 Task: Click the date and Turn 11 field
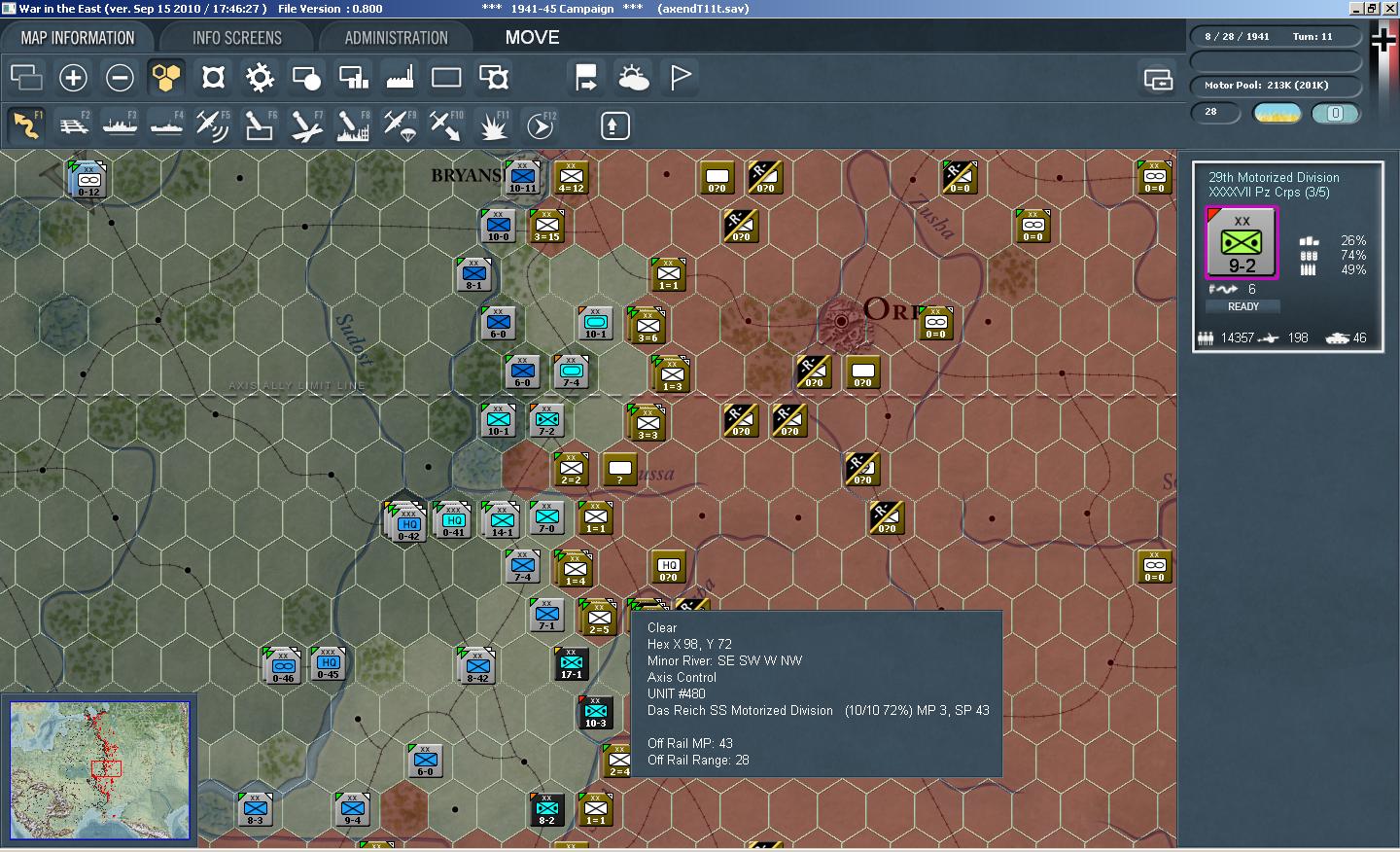[1276, 36]
